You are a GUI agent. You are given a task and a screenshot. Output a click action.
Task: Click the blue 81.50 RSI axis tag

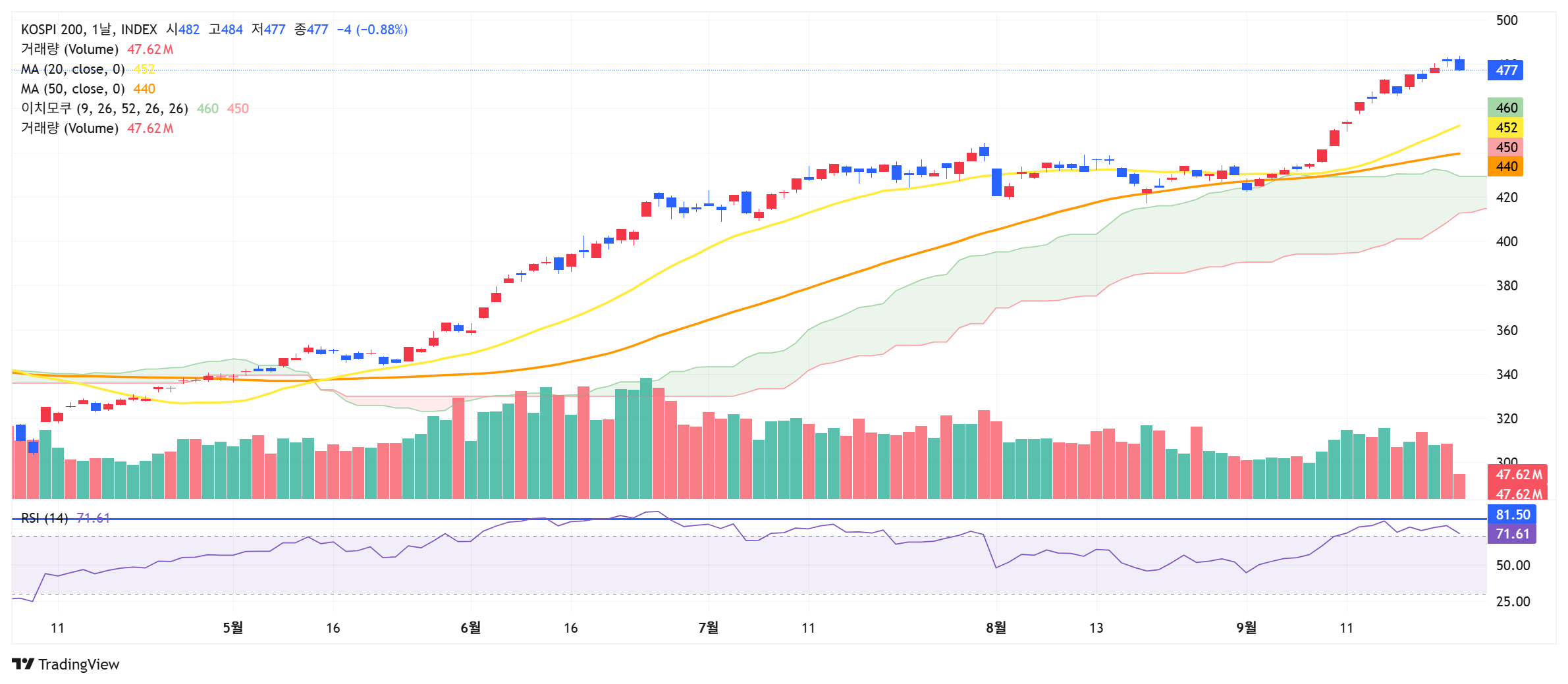click(x=1512, y=515)
